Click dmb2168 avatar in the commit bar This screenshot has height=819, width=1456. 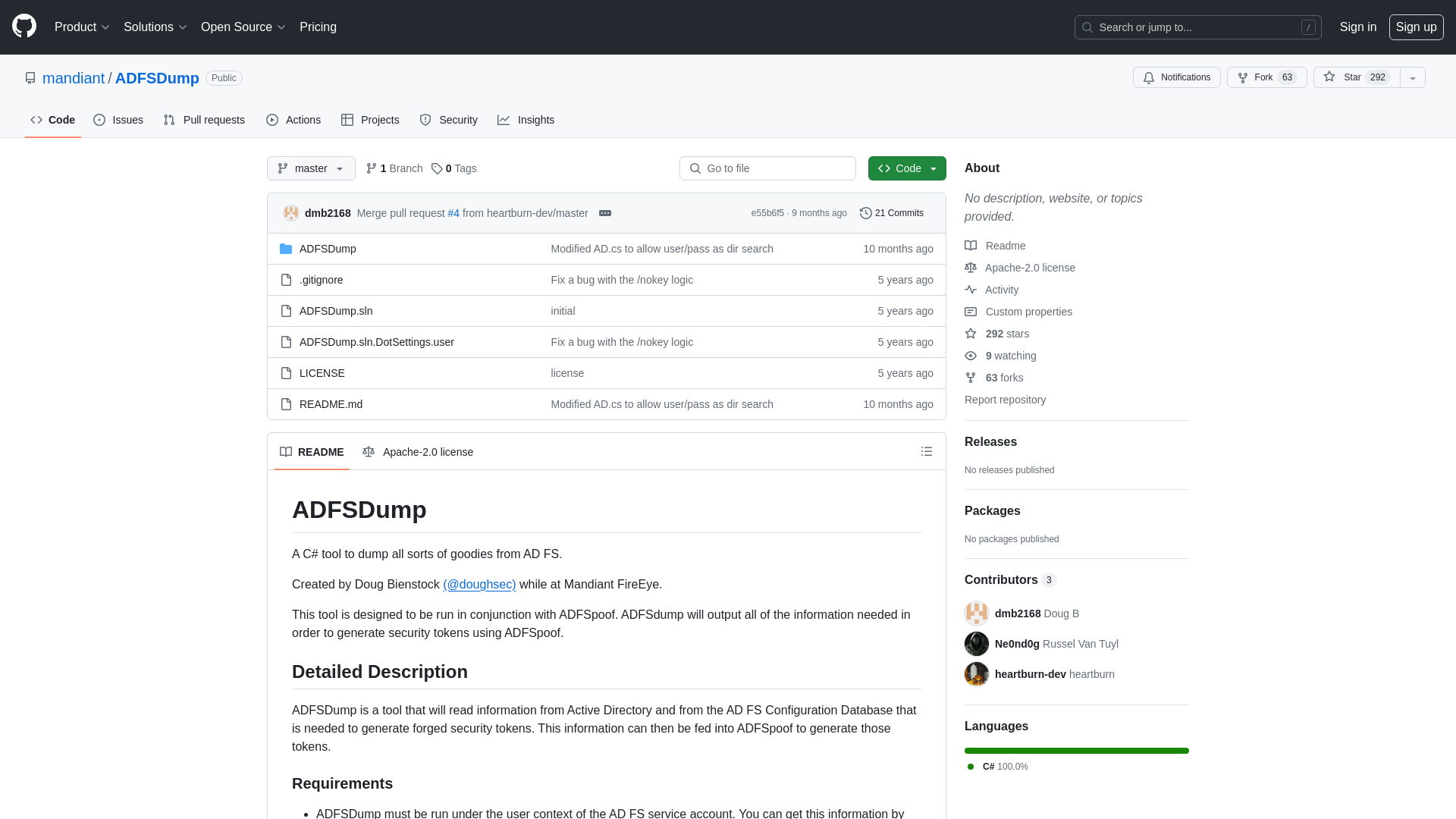click(x=291, y=213)
